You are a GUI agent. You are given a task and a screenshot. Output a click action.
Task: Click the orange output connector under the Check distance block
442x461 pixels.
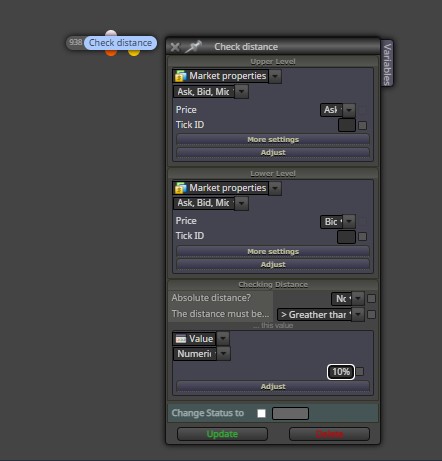[111, 53]
